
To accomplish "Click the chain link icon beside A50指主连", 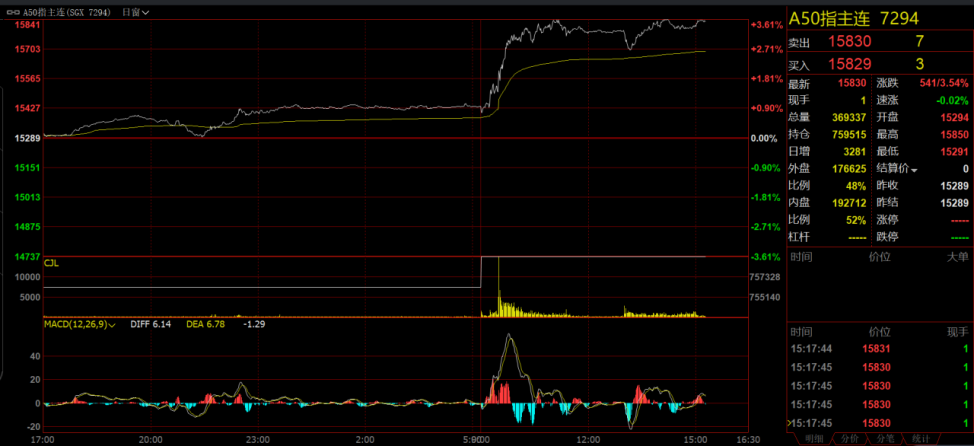I will point(12,12).
